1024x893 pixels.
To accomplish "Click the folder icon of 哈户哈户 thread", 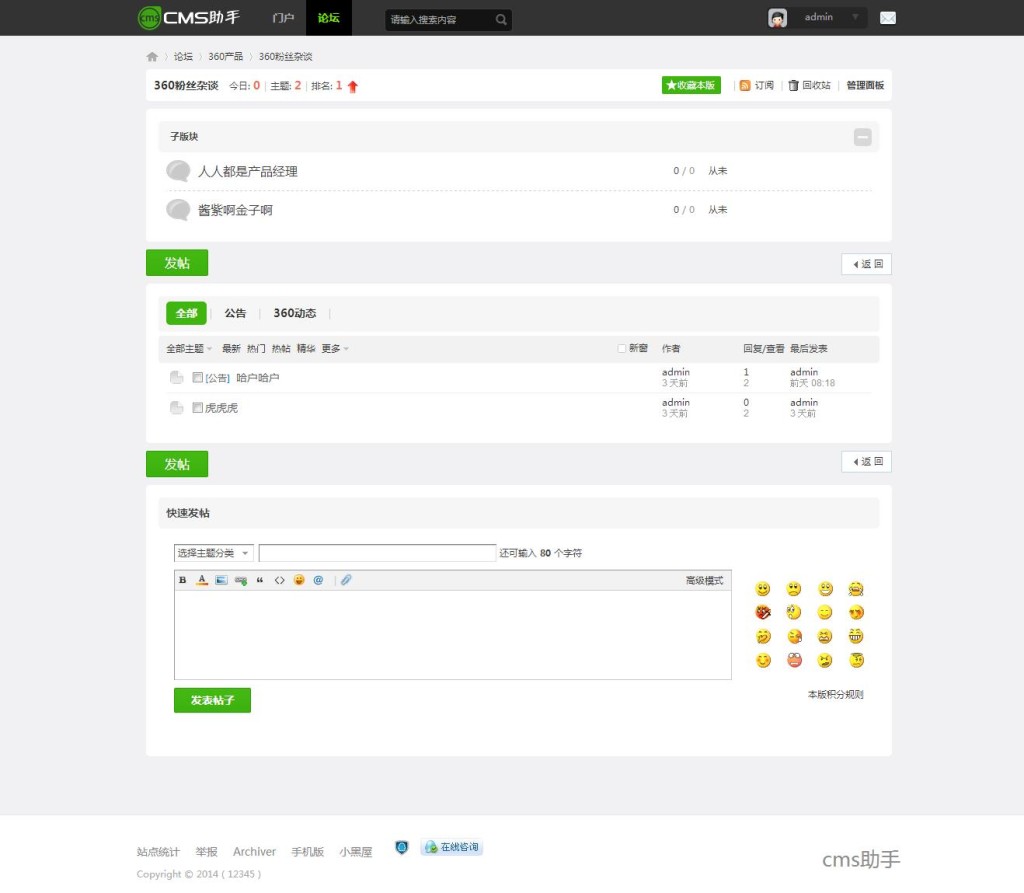I will click(176, 378).
